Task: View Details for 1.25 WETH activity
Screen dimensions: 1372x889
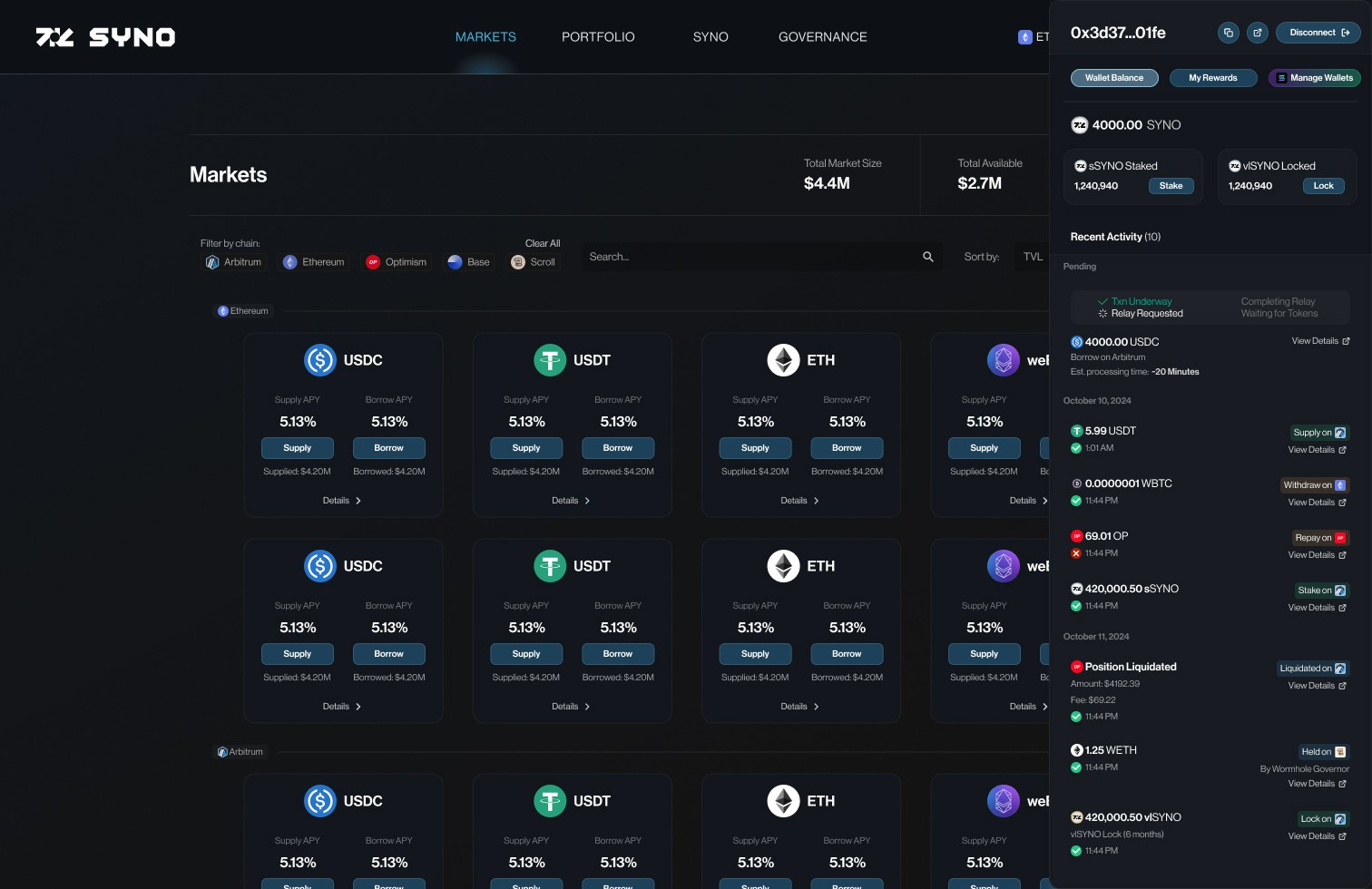Action: coord(1318,784)
